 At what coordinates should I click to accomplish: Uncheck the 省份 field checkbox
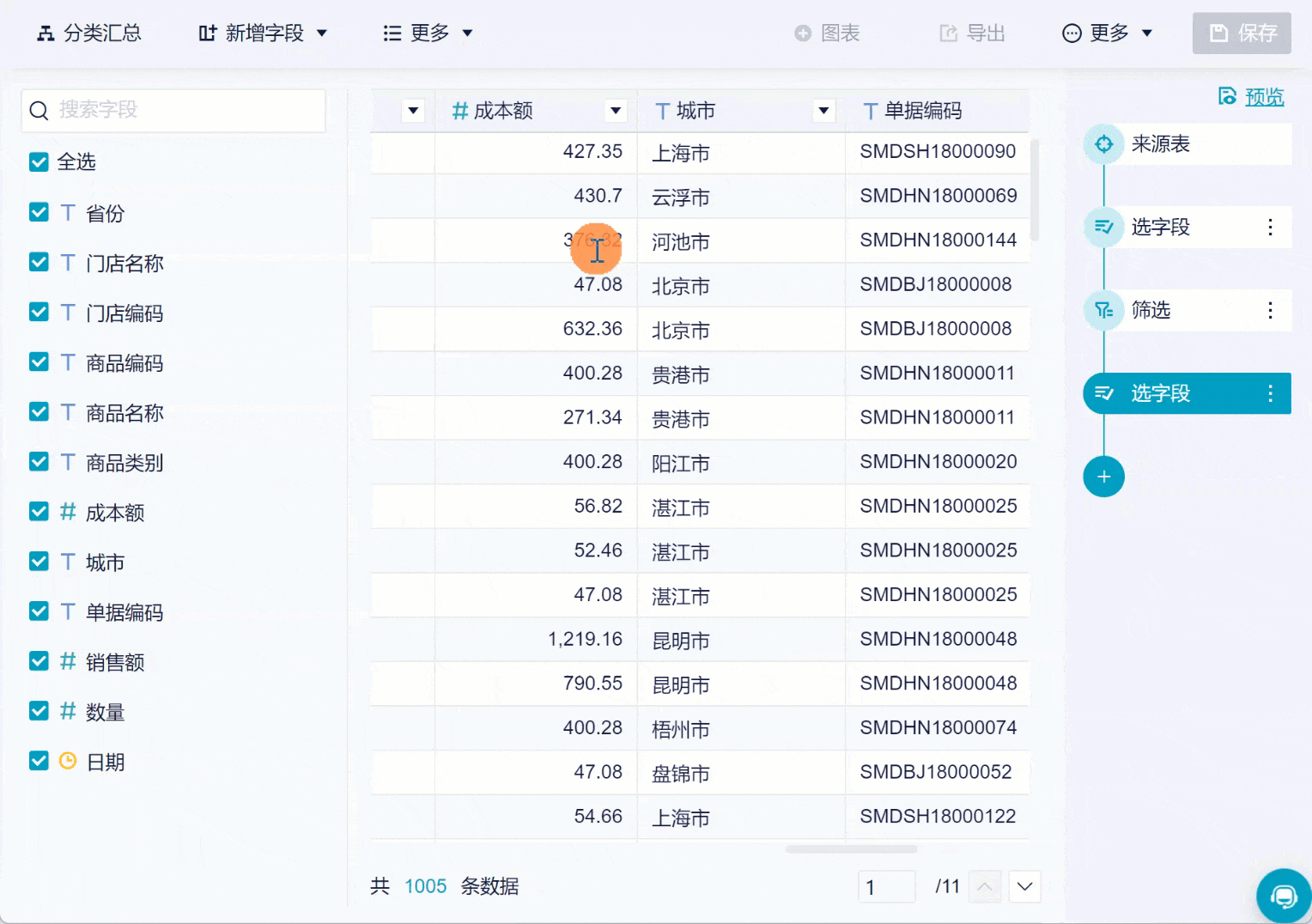pyautogui.click(x=38, y=211)
